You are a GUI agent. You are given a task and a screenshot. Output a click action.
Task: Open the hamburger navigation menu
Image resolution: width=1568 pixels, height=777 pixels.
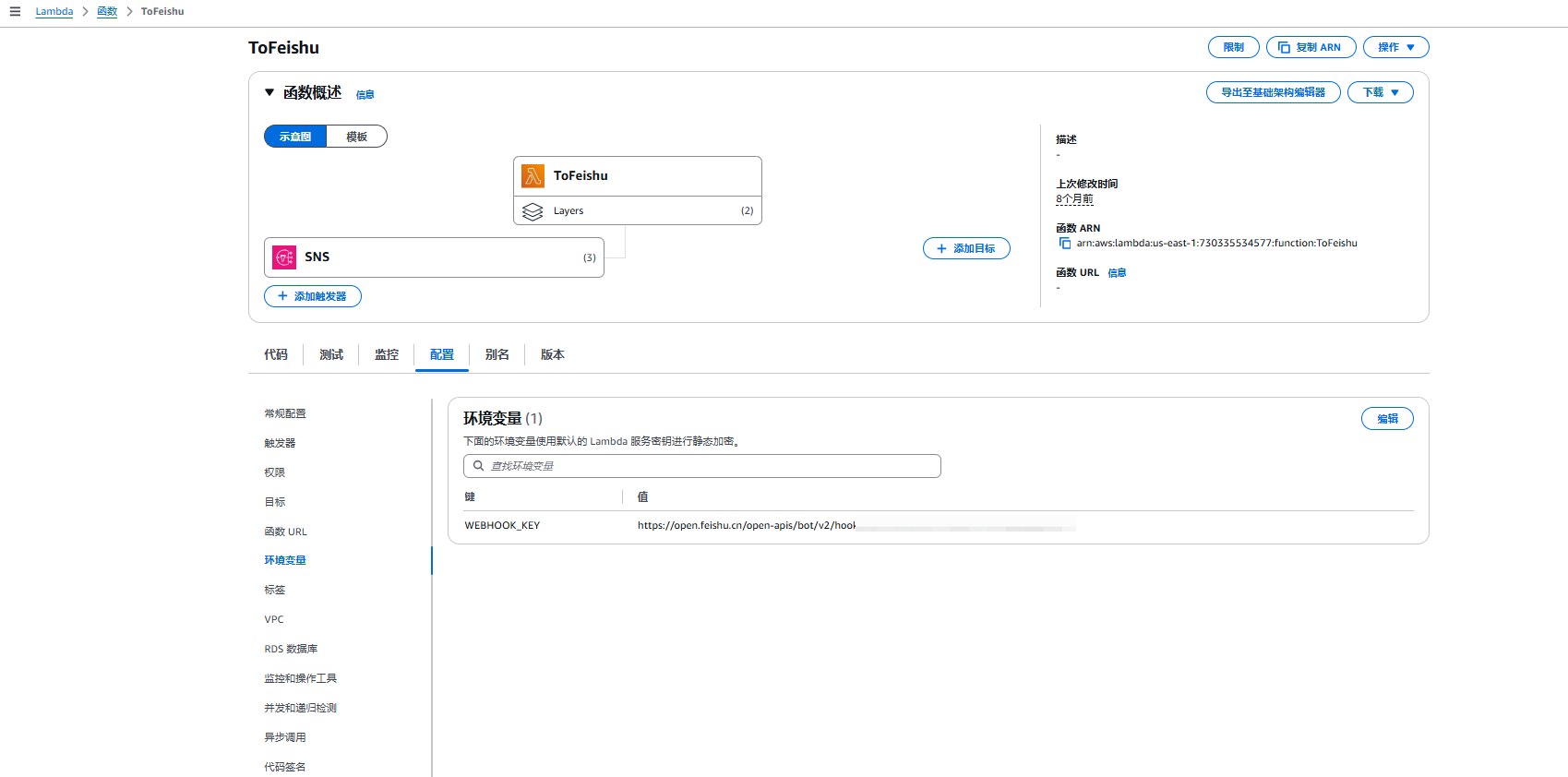[x=15, y=11]
